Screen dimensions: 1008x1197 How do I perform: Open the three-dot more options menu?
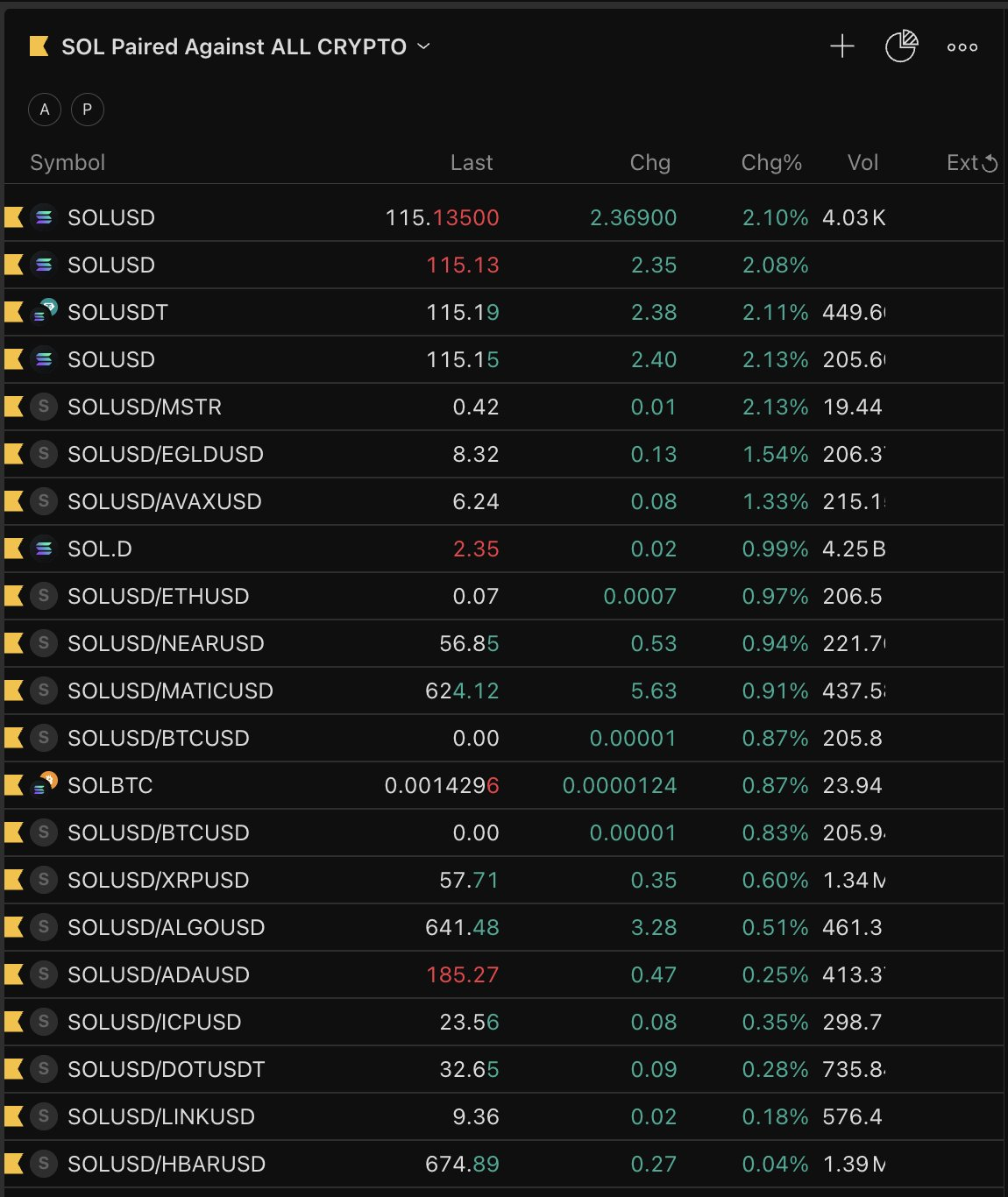tap(962, 47)
